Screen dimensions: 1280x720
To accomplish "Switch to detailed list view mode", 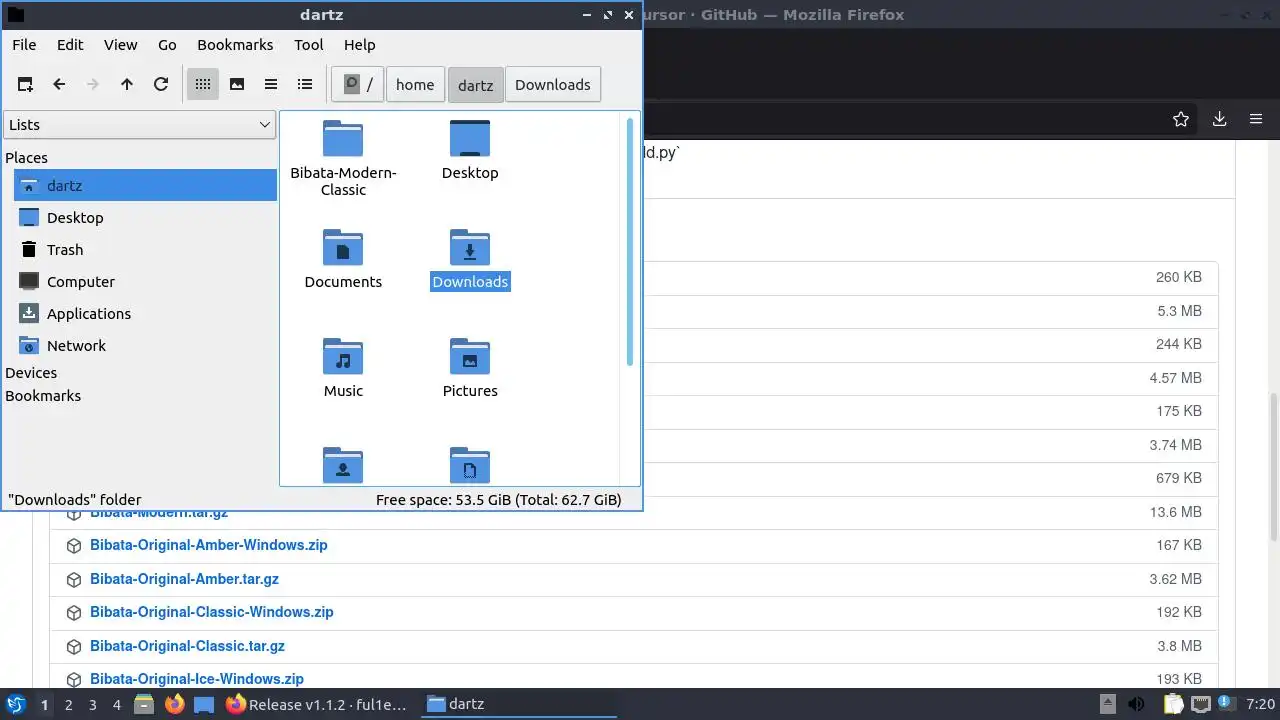I will (305, 84).
